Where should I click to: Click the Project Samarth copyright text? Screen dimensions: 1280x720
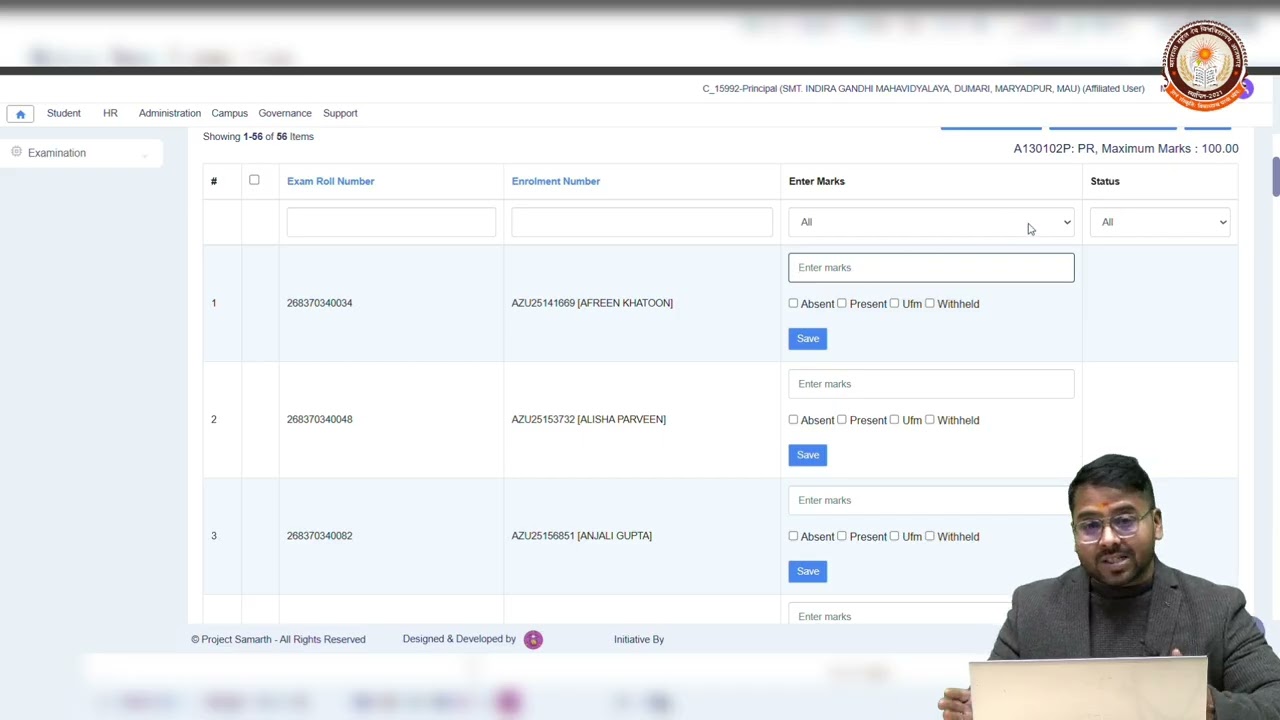click(x=278, y=639)
